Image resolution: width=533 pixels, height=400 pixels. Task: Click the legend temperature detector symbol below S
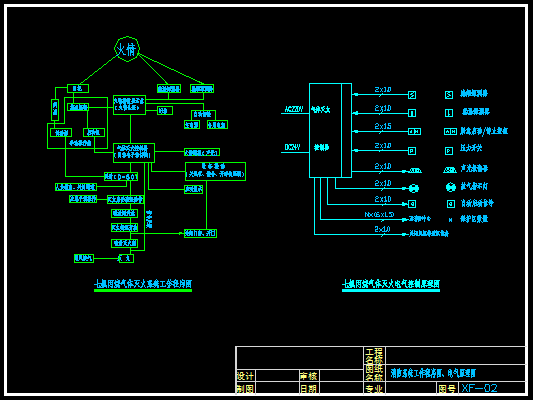tap(449, 113)
